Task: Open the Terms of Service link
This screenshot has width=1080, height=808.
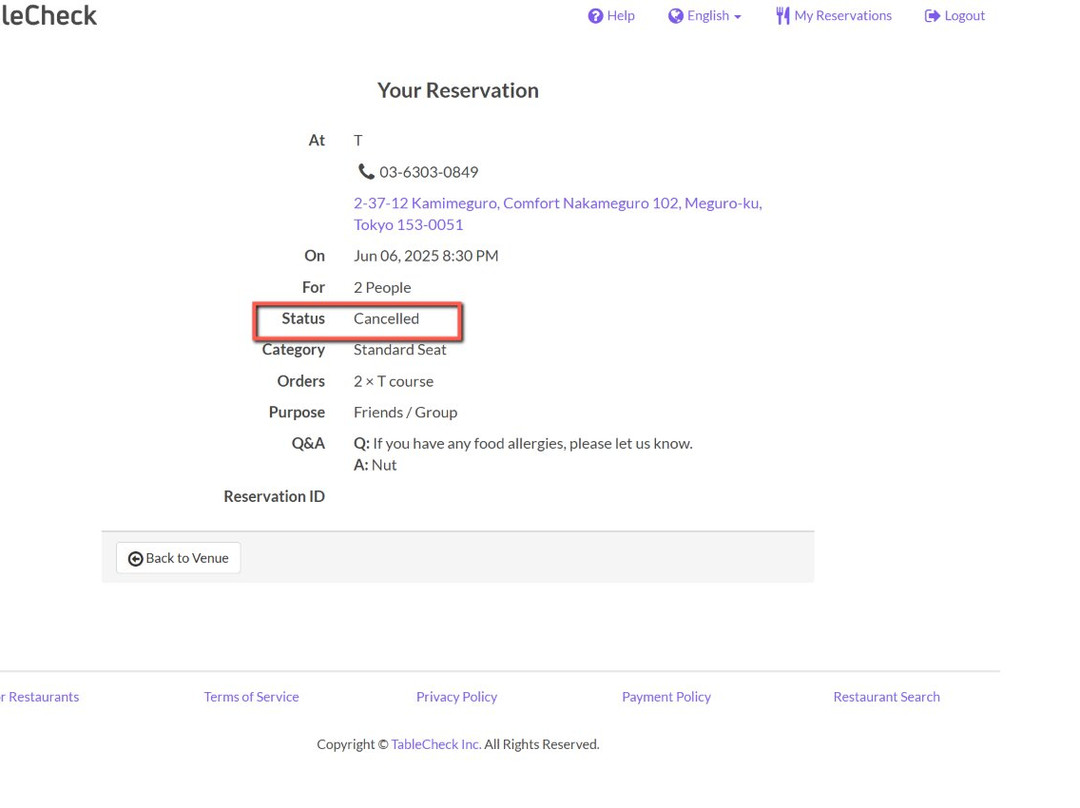Action: (x=251, y=697)
